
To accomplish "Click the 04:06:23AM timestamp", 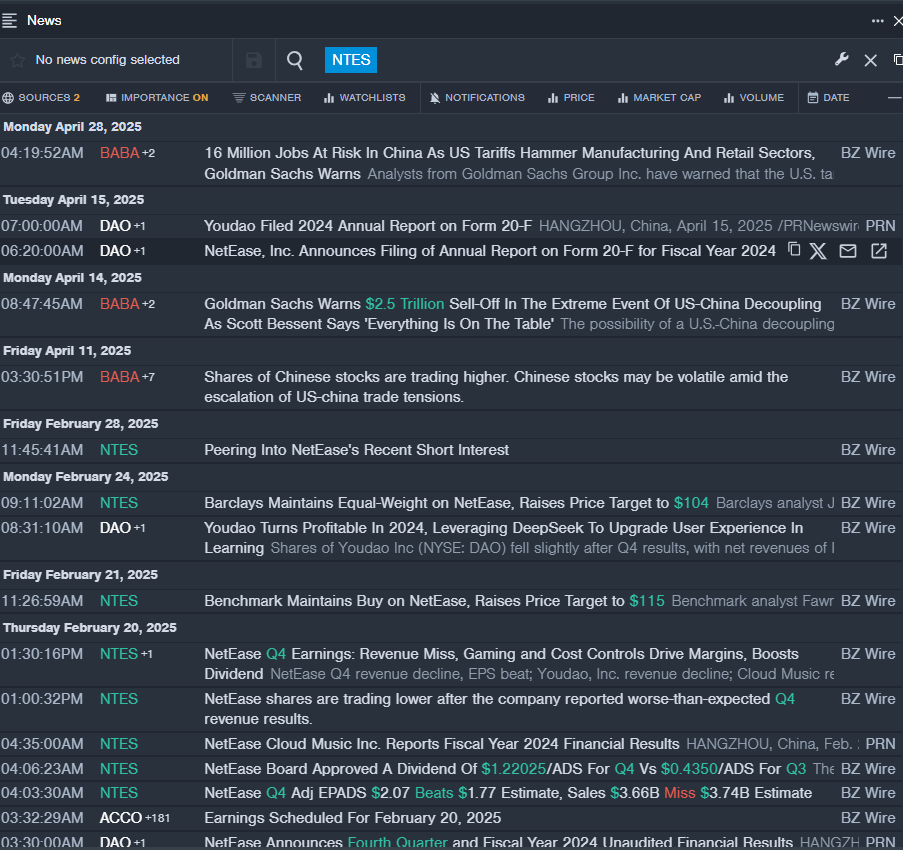I will tap(42, 769).
